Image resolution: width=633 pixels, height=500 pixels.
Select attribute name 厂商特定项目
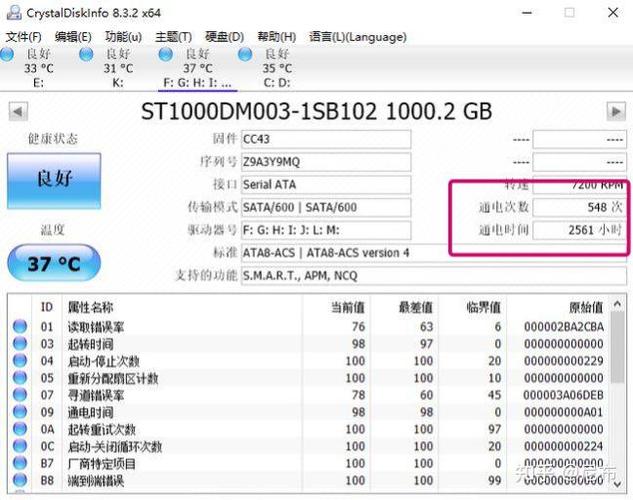click(101, 463)
